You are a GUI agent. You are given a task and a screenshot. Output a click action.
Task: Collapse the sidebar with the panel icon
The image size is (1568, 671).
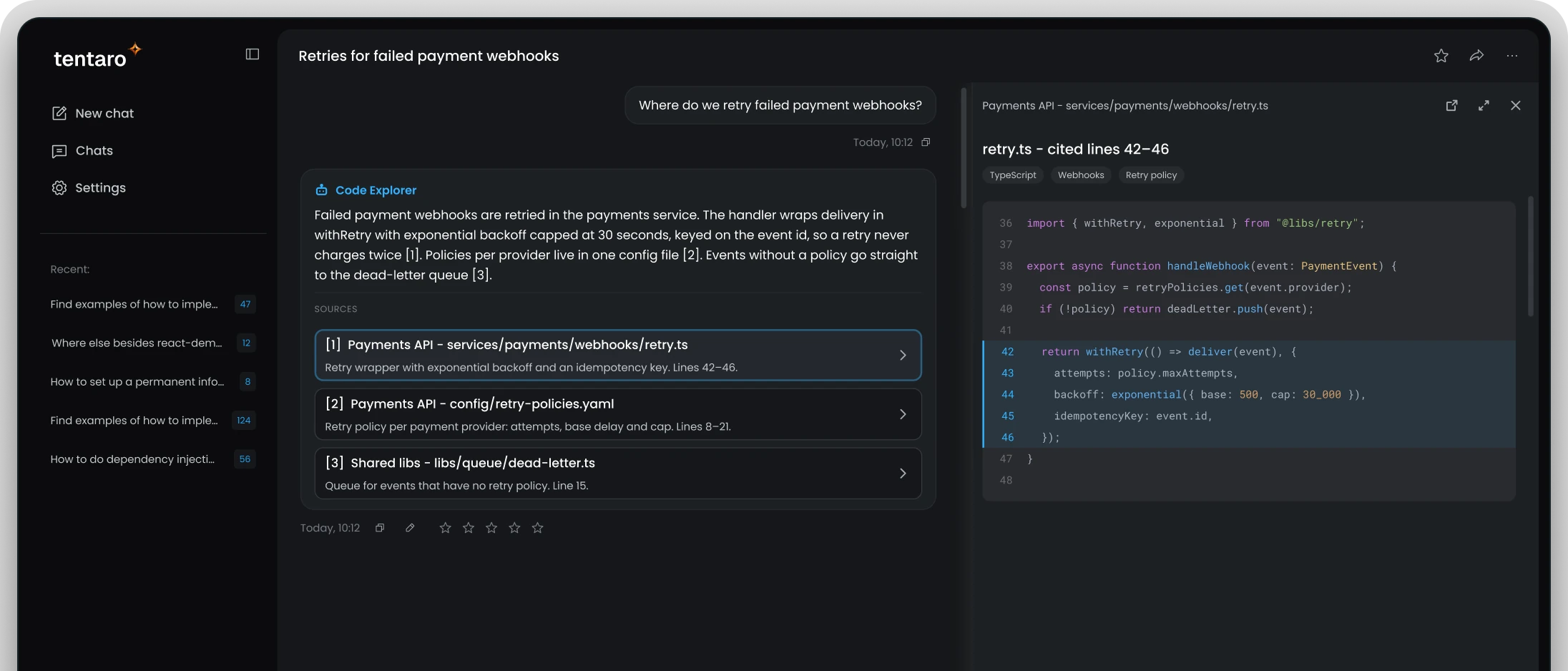(x=252, y=54)
